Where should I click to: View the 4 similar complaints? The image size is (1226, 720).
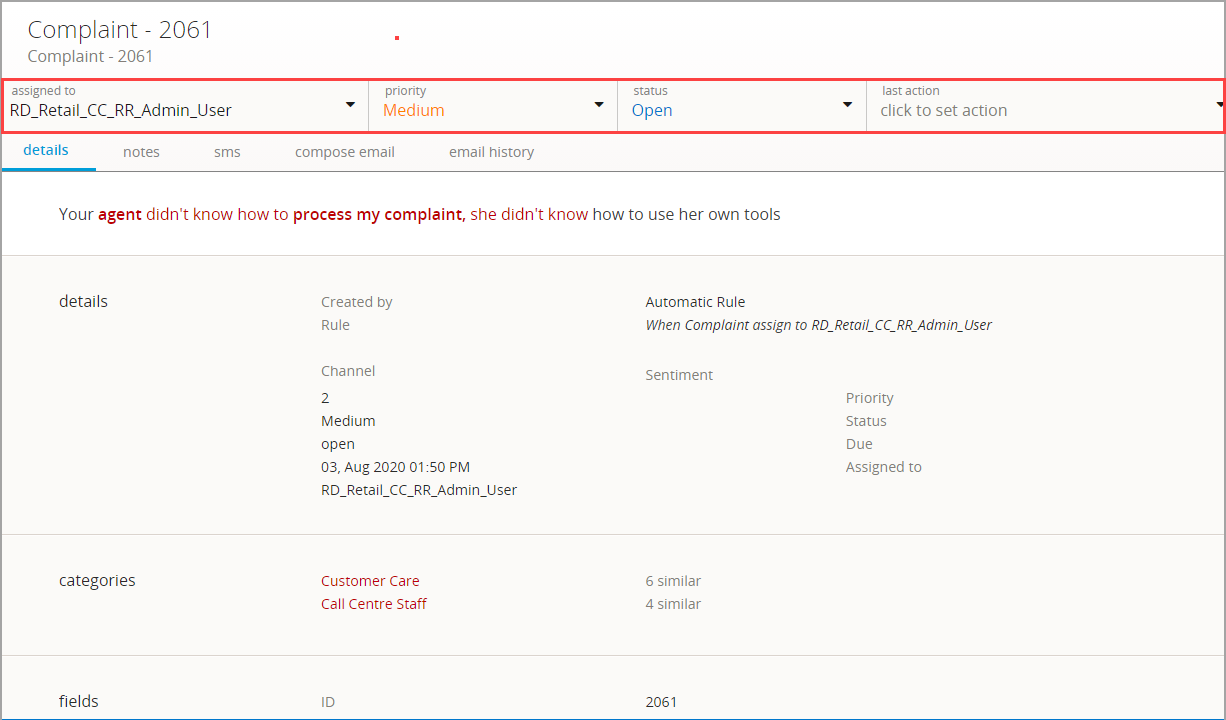(673, 604)
